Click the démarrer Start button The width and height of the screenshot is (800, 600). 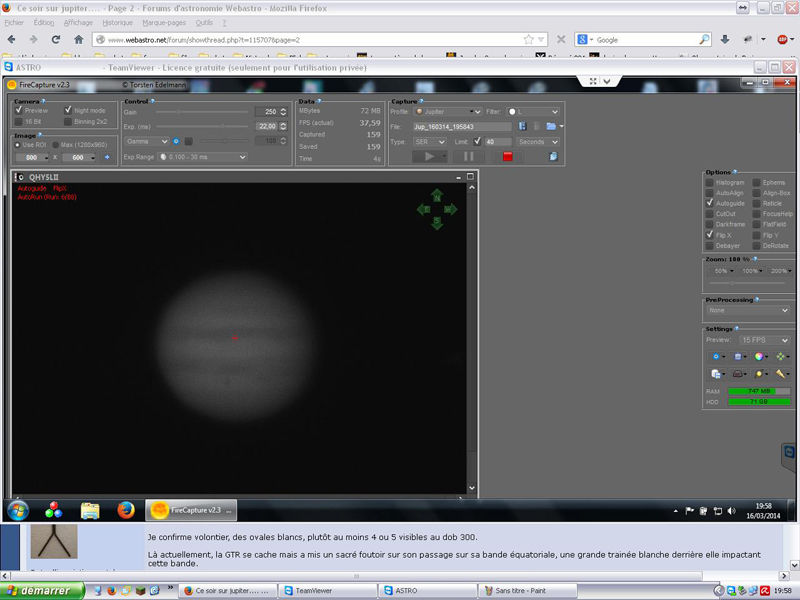[x=42, y=590]
